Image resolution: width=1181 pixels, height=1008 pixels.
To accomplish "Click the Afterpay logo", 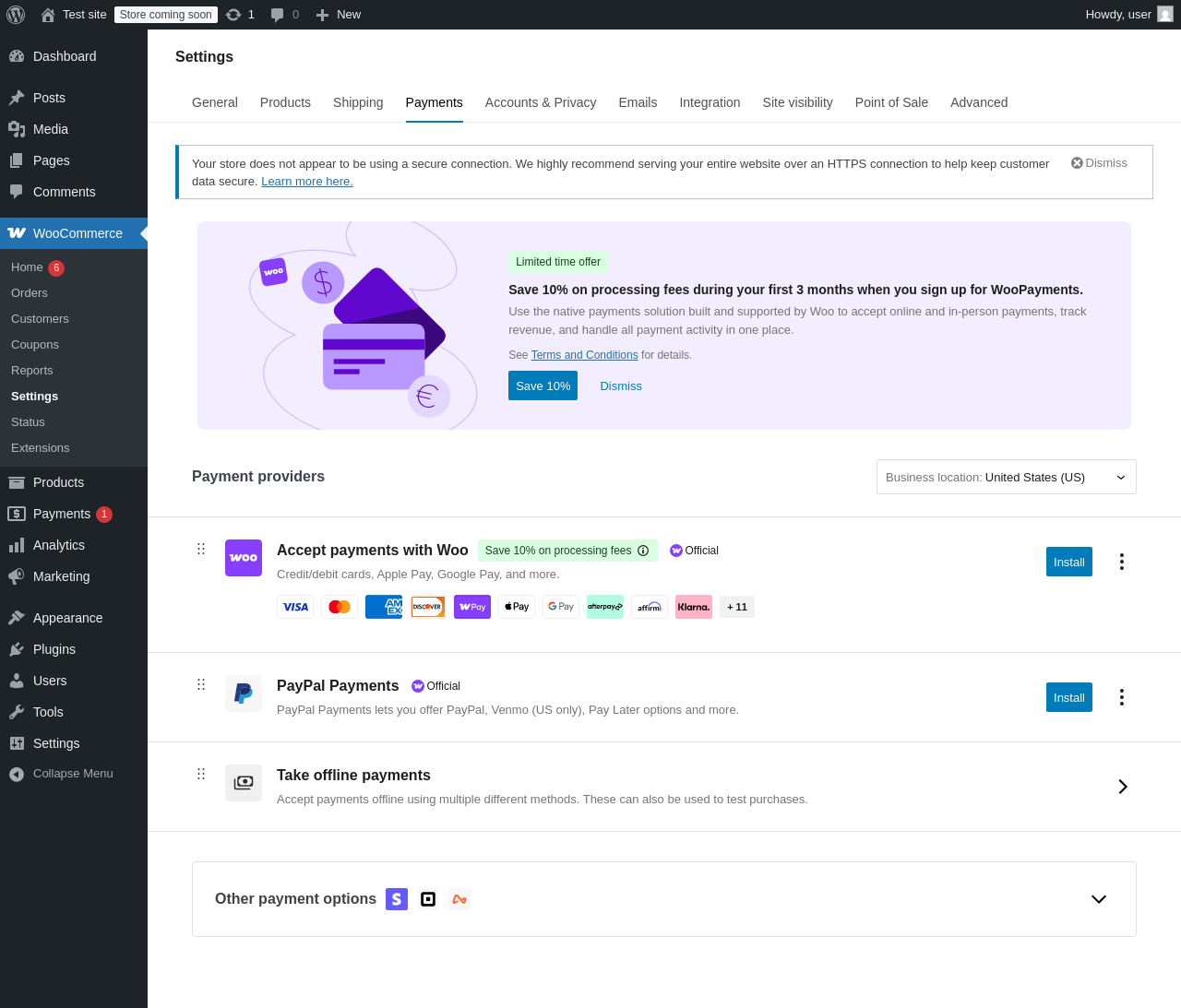I will (605, 607).
